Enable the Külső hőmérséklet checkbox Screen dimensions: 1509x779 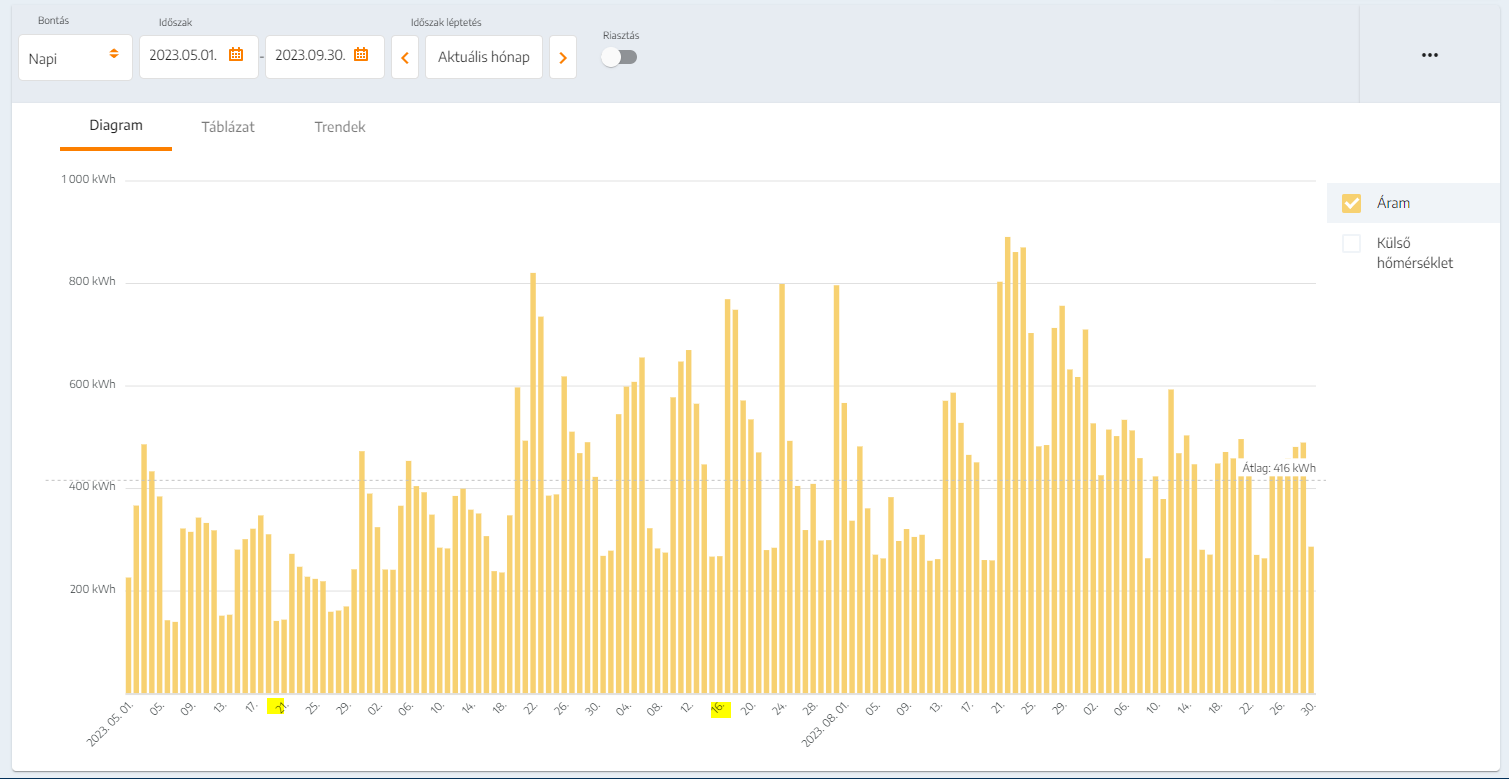[1351, 243]
